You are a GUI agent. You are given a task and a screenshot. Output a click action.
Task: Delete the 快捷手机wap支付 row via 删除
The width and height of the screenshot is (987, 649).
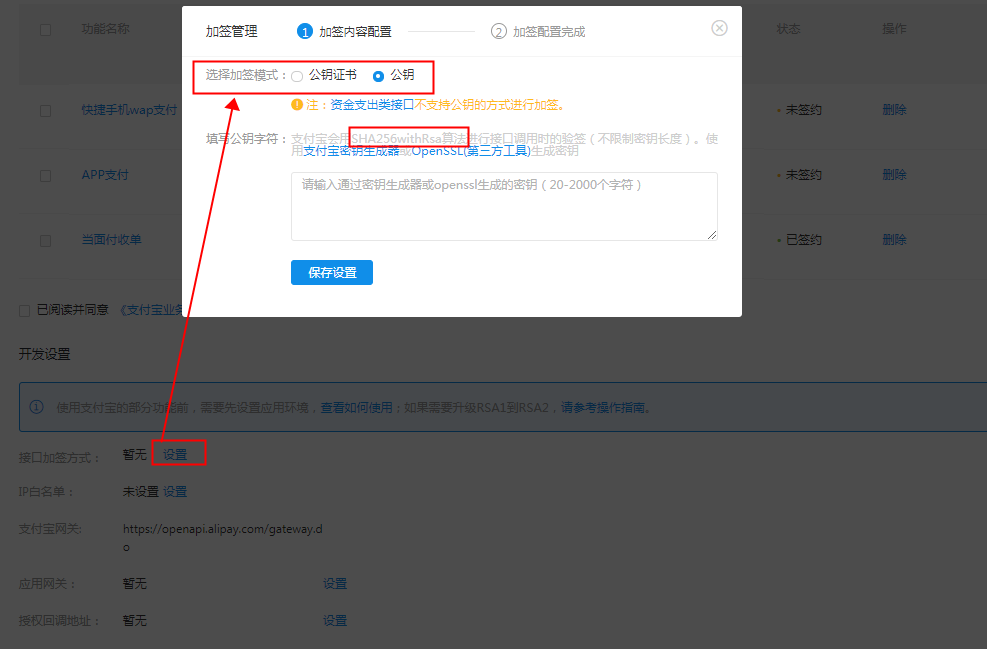(x=894, y=110)
